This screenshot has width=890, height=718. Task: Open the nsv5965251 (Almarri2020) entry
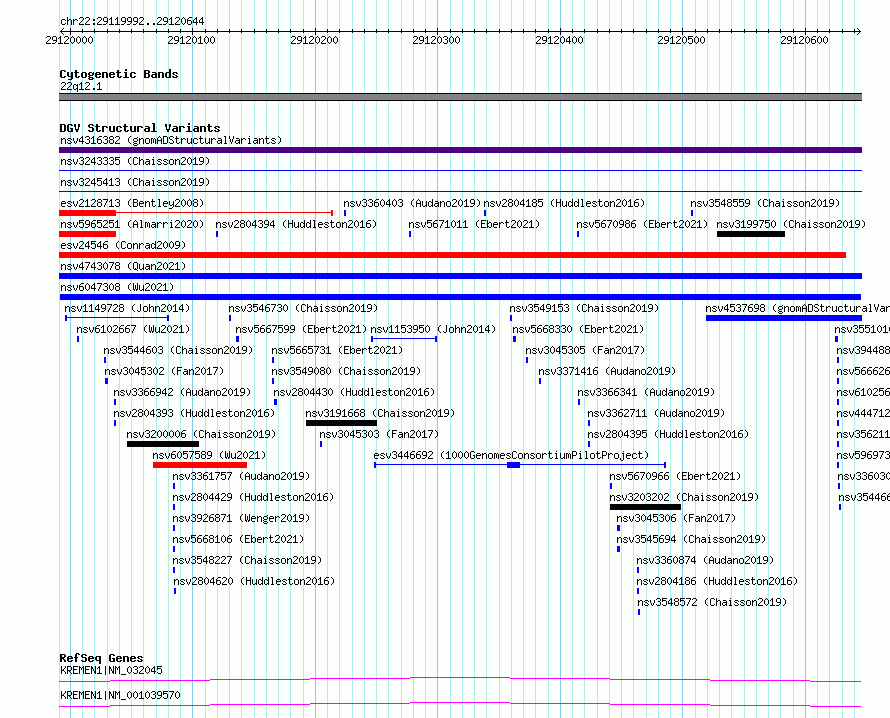tap(132, 224)
